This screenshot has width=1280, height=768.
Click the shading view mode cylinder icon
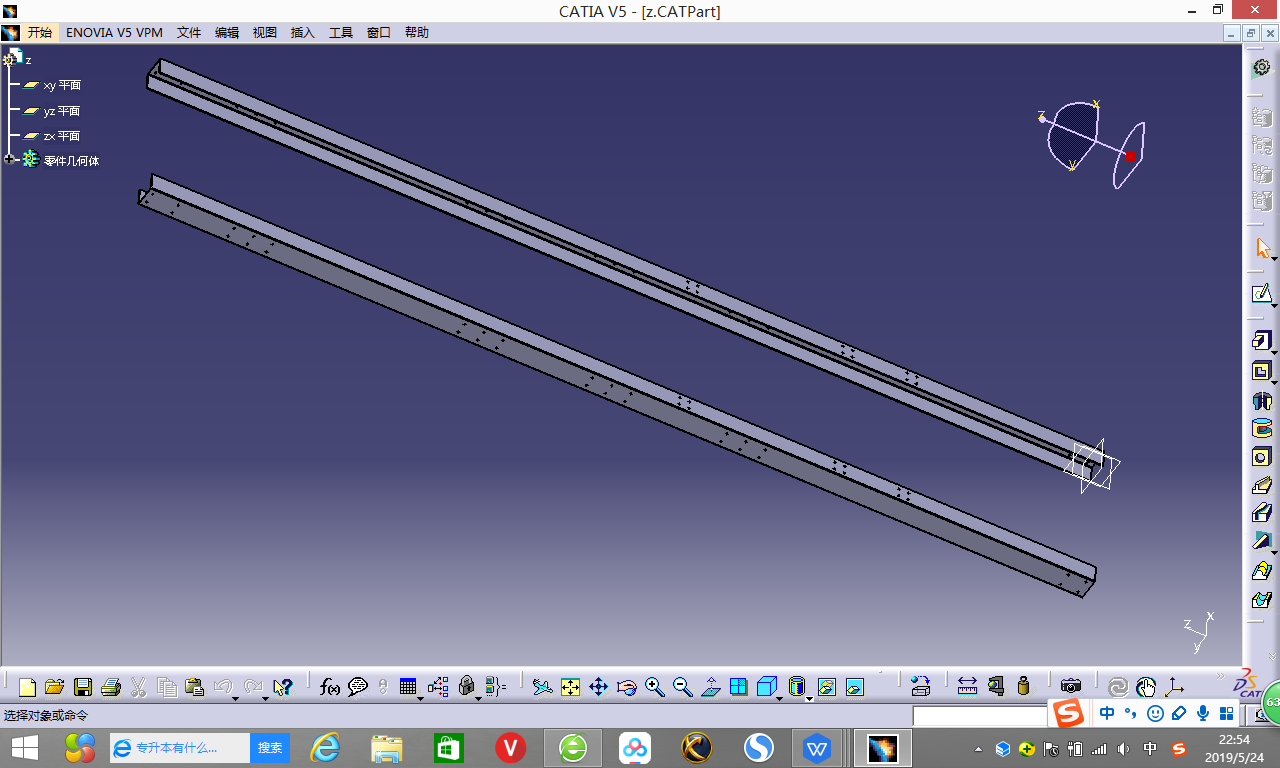[x=797, y=687]
